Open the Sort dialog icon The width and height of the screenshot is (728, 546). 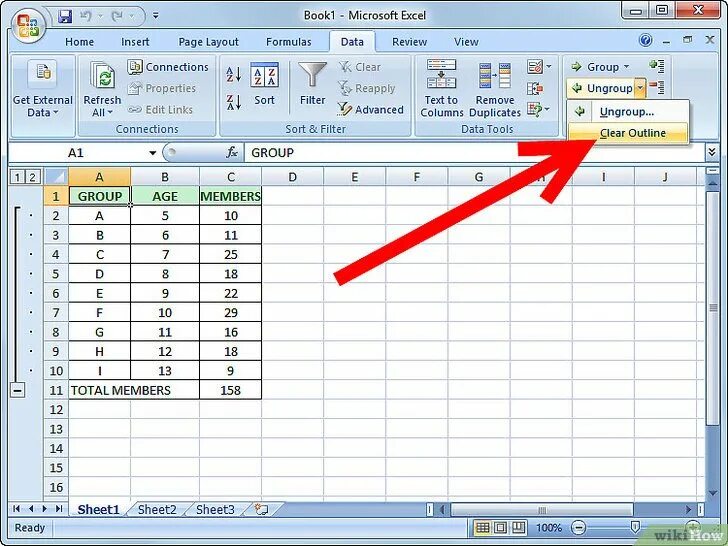[264, 75]
